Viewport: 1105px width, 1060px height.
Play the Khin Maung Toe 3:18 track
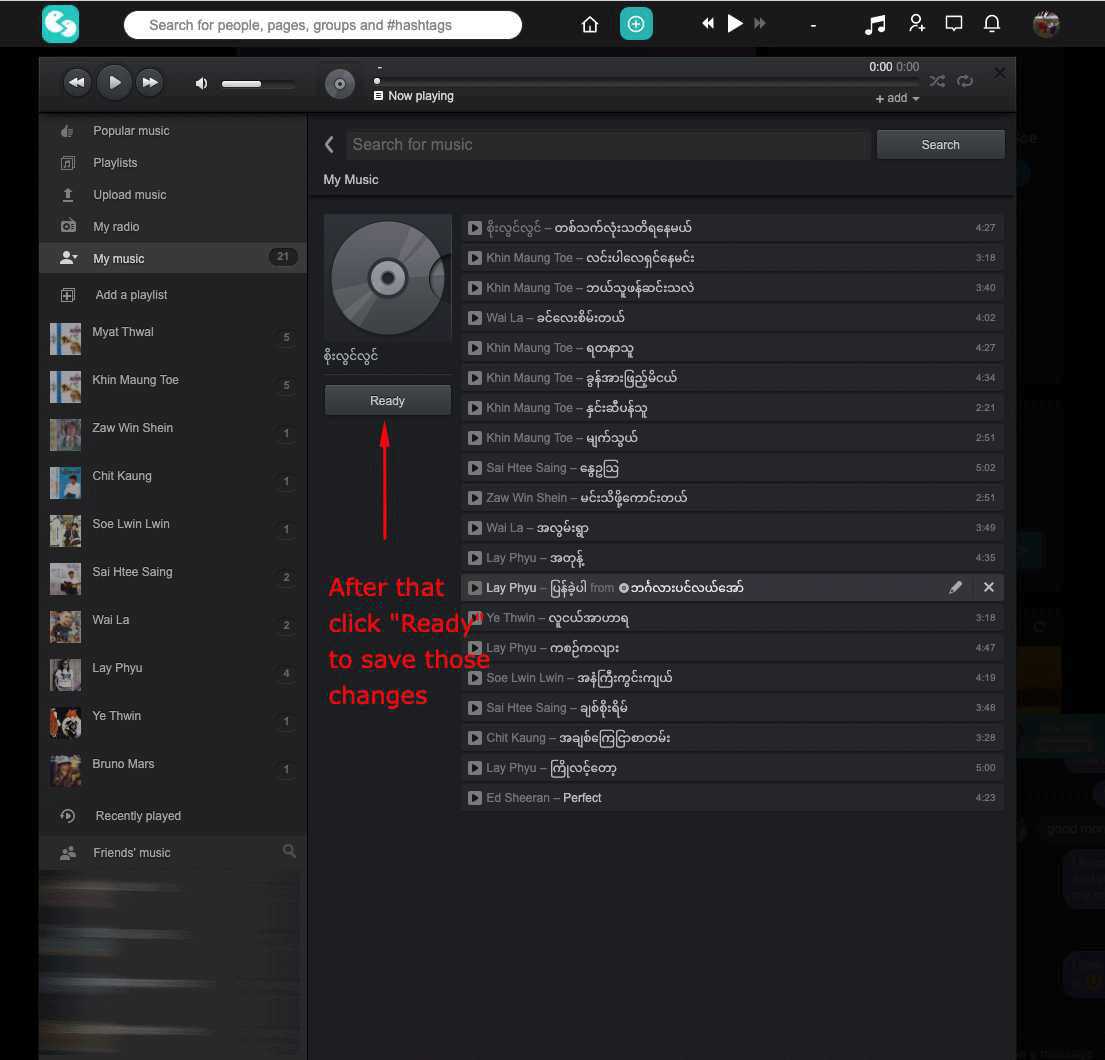tap(475, 258)
